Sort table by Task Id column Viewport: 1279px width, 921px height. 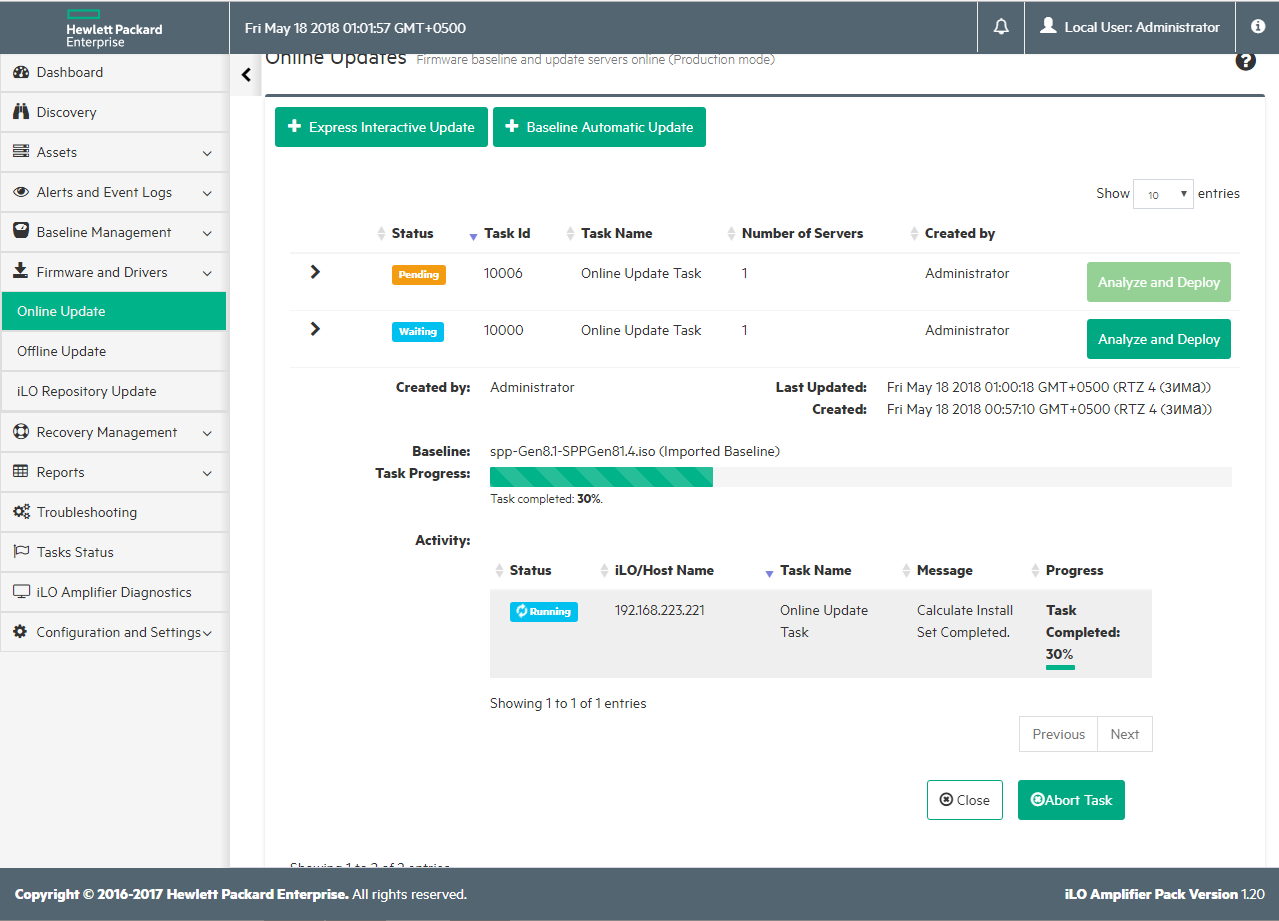(507, 233)
